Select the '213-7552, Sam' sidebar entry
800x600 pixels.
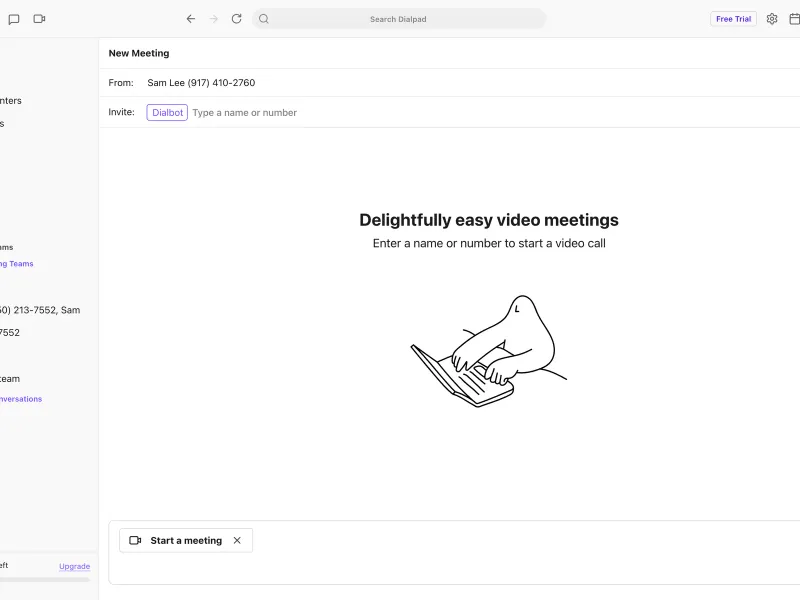[x=40, y=310]
